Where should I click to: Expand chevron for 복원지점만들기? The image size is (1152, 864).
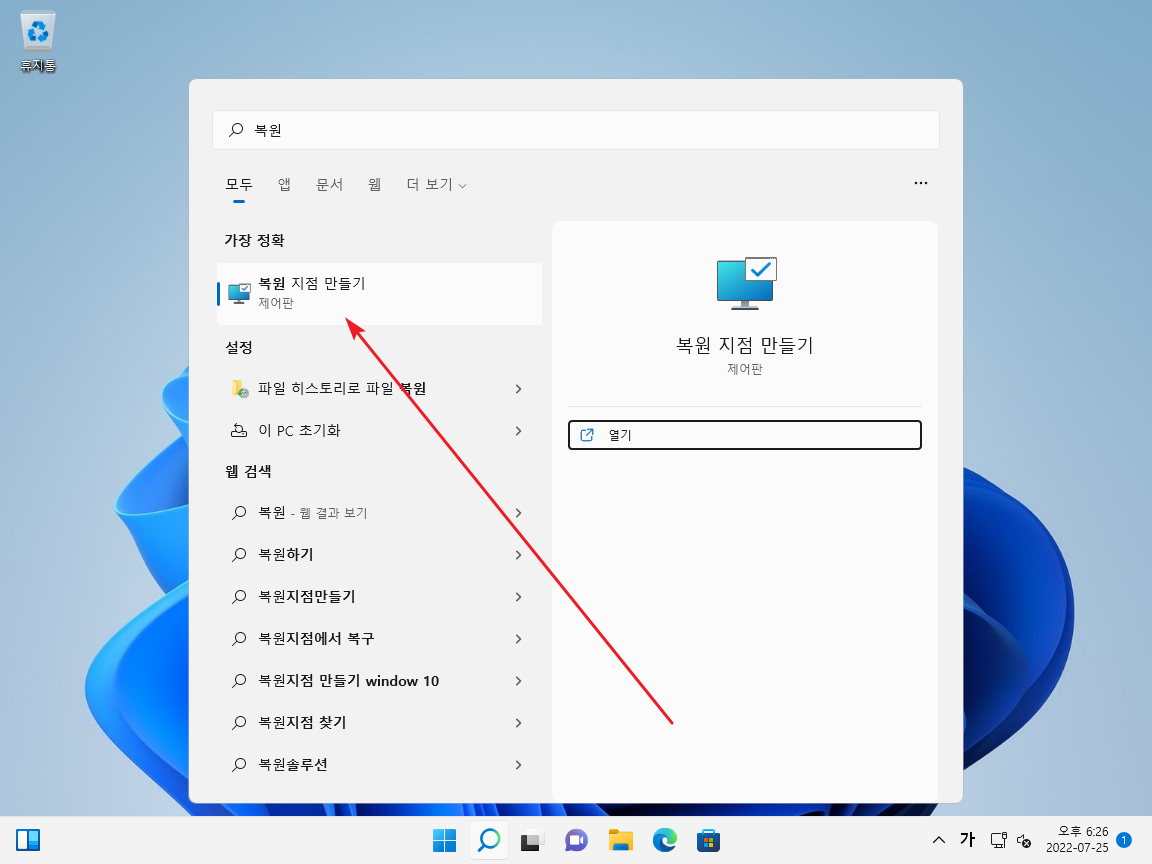click(x=519, y=597)
